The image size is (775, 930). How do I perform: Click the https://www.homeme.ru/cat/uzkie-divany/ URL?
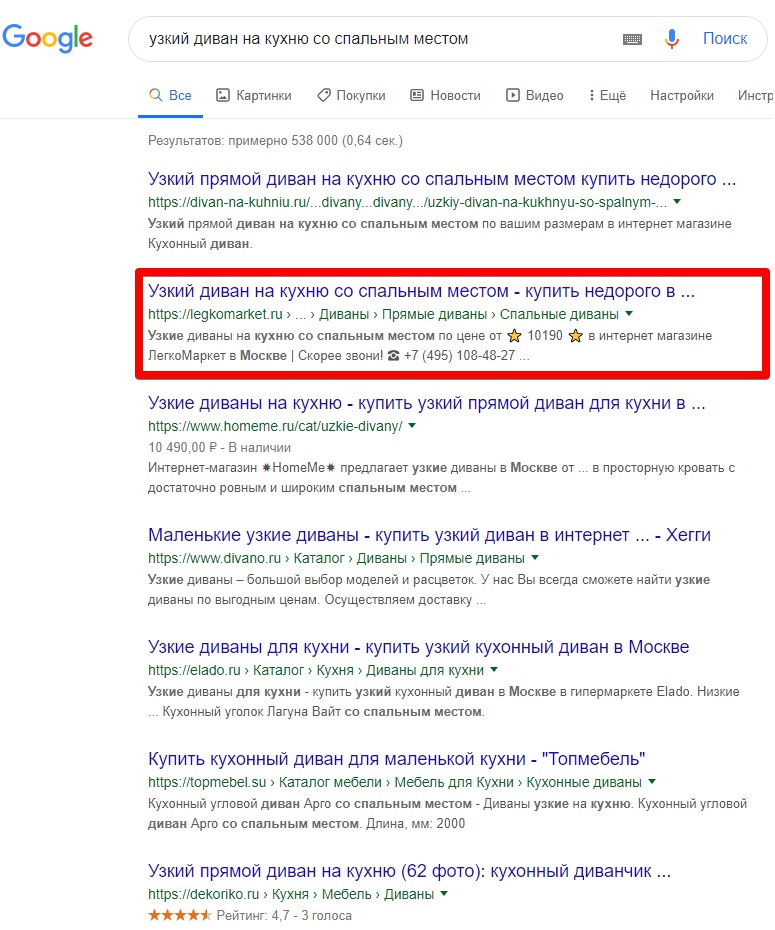pos(275,426)
